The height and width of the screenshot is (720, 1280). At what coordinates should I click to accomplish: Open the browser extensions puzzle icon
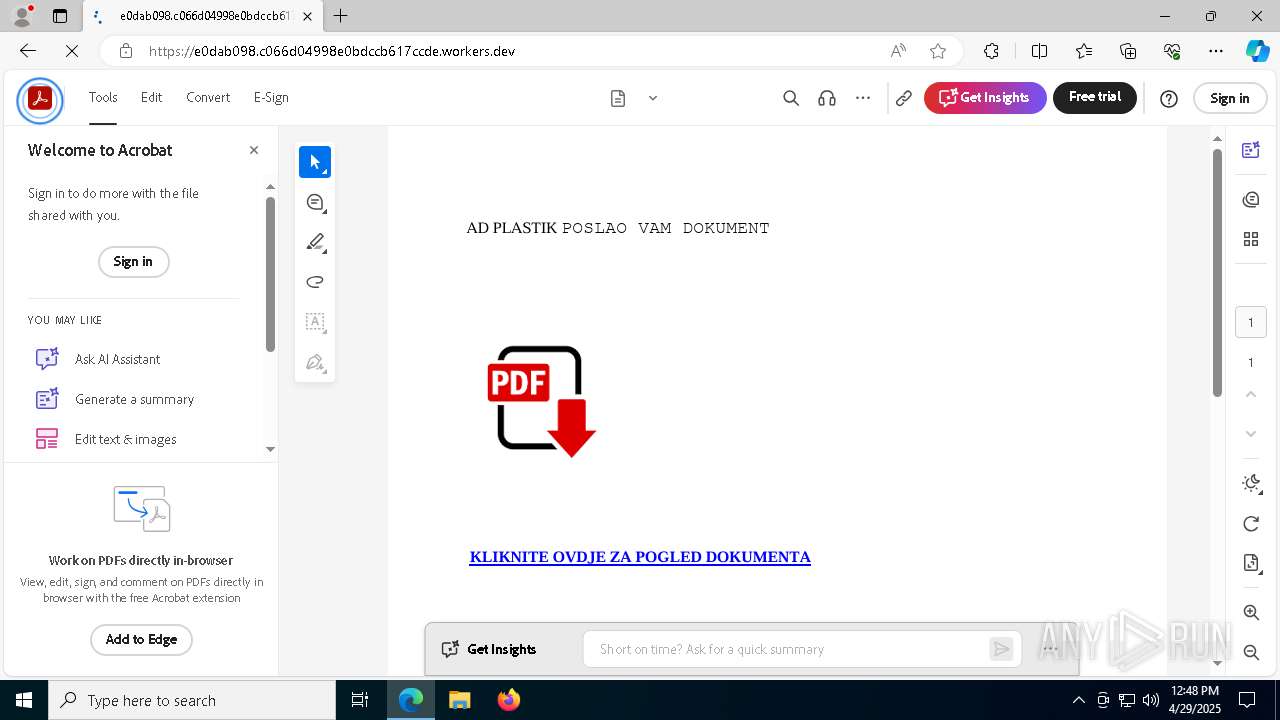pyautogui.click(x=991, y=51)
